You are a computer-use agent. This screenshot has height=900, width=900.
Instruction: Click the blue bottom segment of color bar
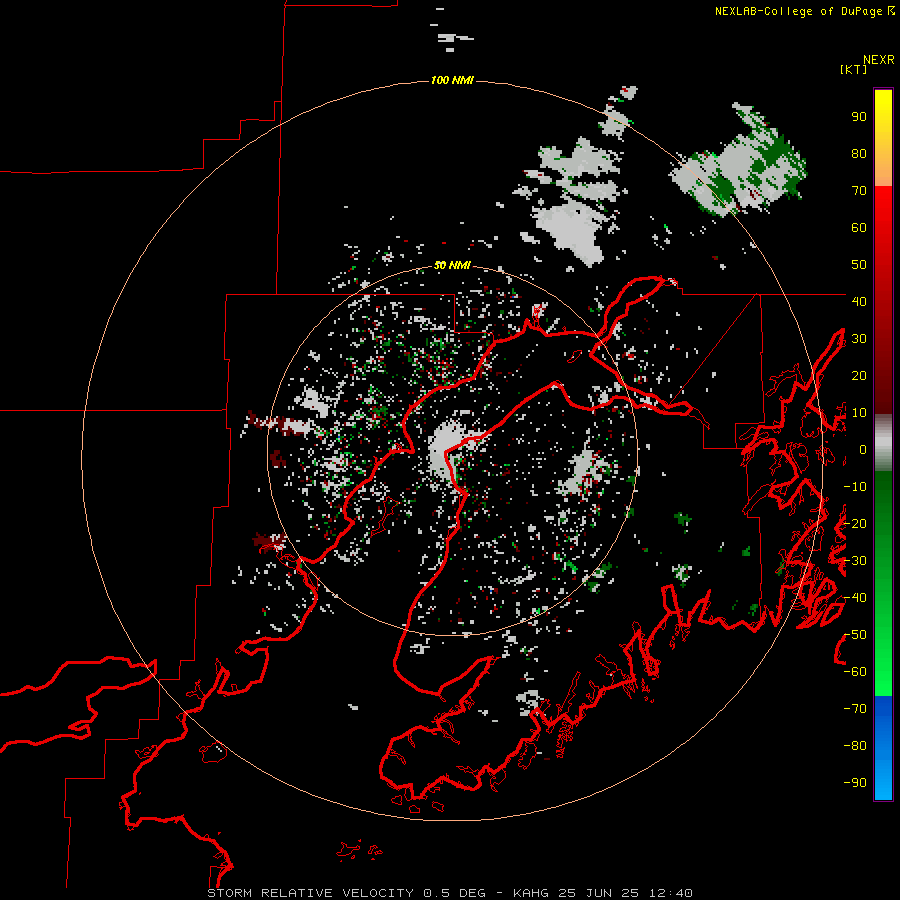883,748
